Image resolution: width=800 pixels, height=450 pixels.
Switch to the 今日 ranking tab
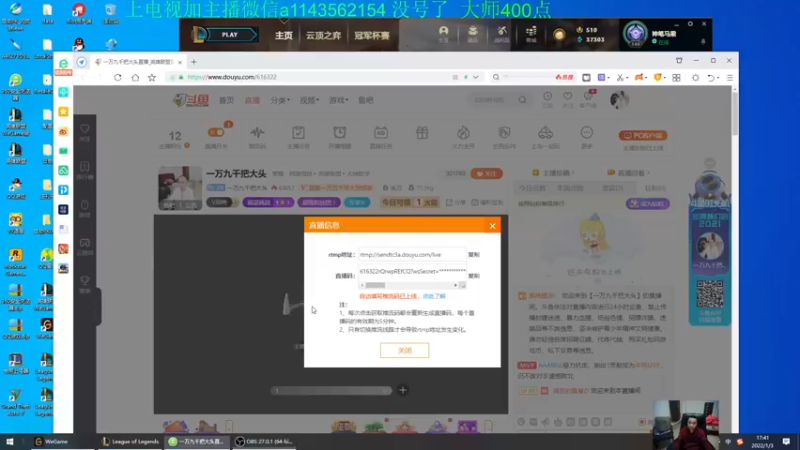[532, 188]
